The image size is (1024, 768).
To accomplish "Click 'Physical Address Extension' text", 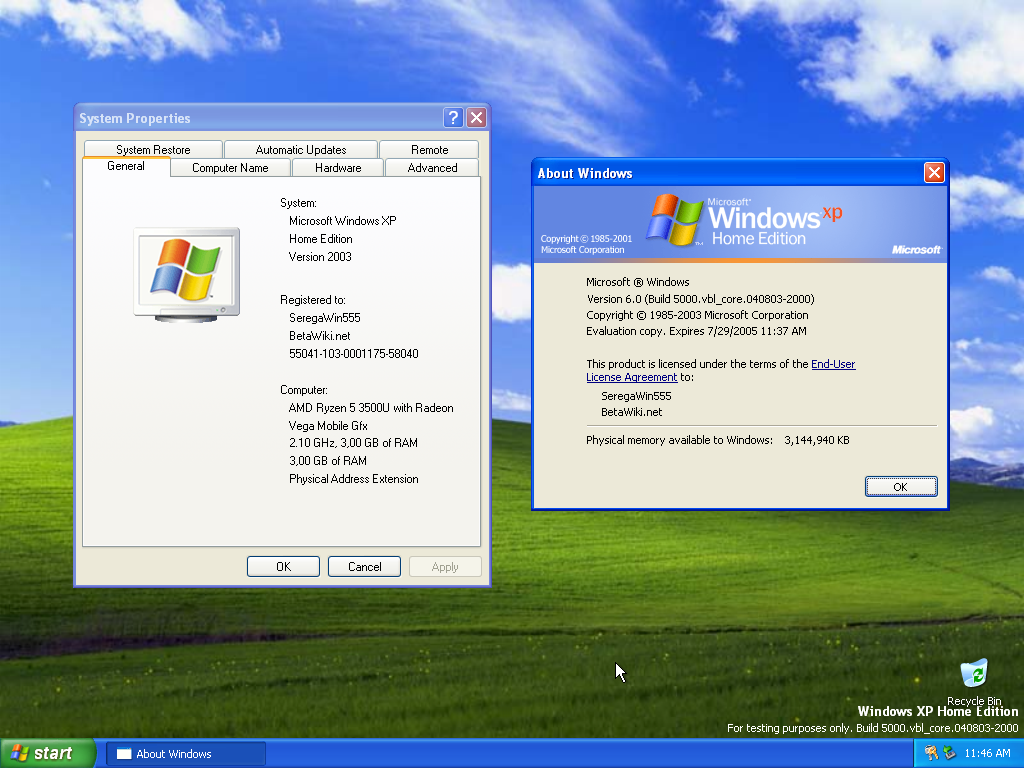I will (353, 479).
